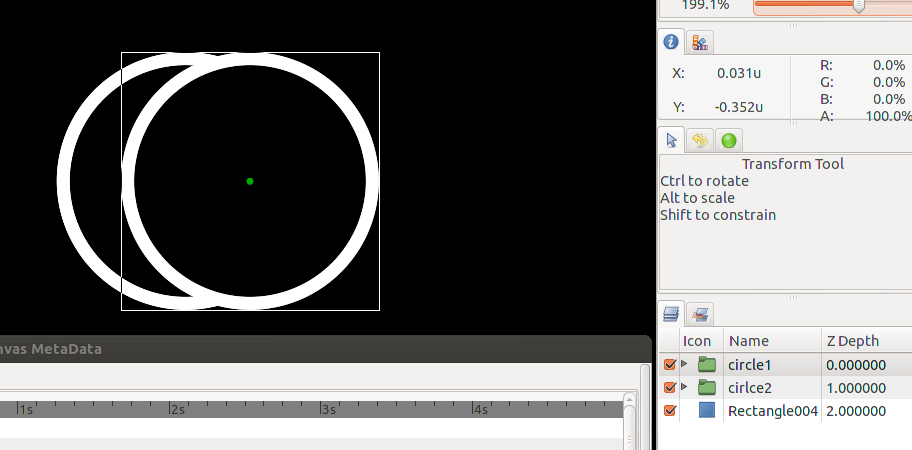Click the alpha channel value 100.0%

tap(888, 116)
